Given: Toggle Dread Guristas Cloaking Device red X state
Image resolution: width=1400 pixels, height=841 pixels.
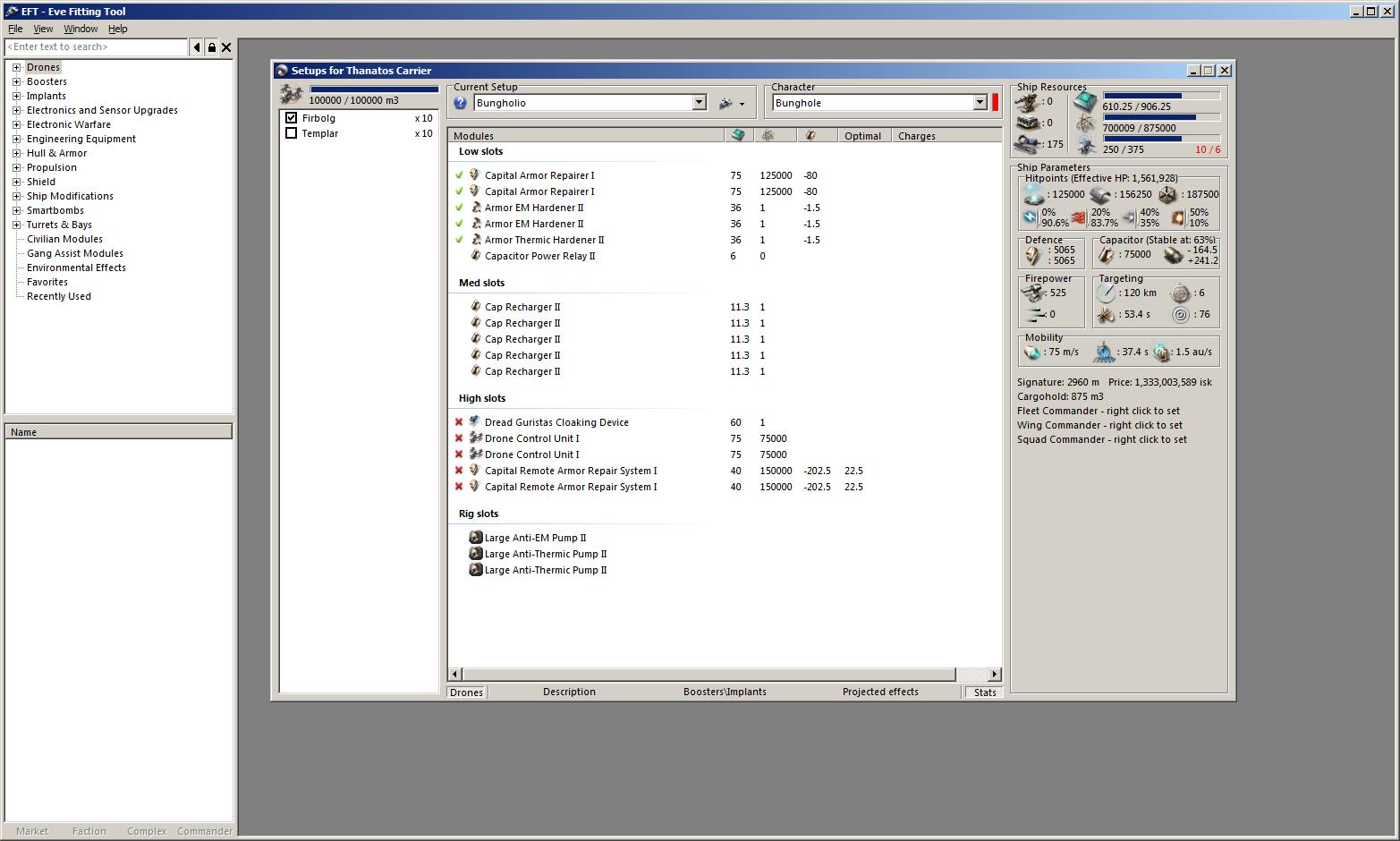Looking at the screenshot, I should [459, 422].
